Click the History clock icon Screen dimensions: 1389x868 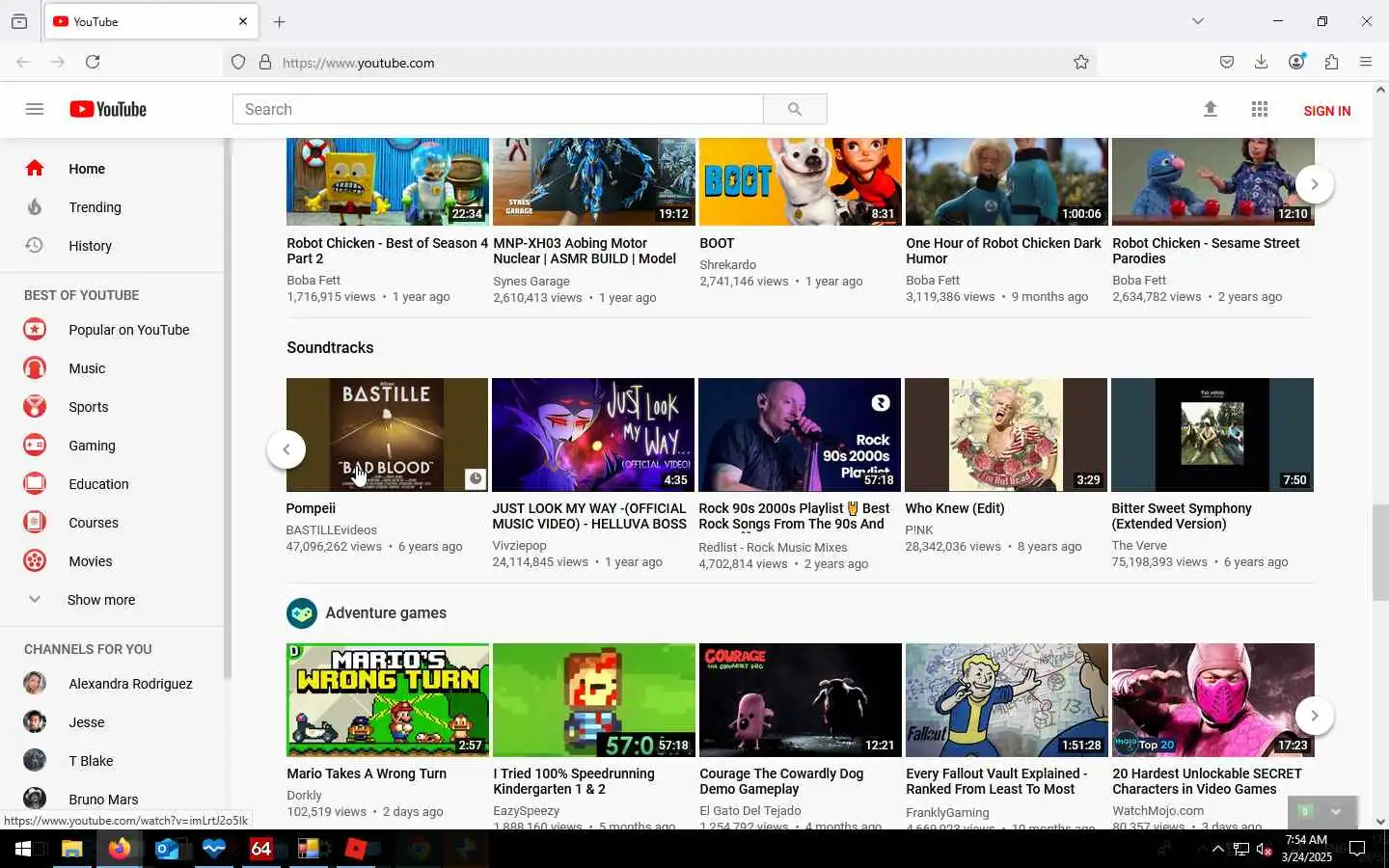pyautogui.click(x=35, y=245)
